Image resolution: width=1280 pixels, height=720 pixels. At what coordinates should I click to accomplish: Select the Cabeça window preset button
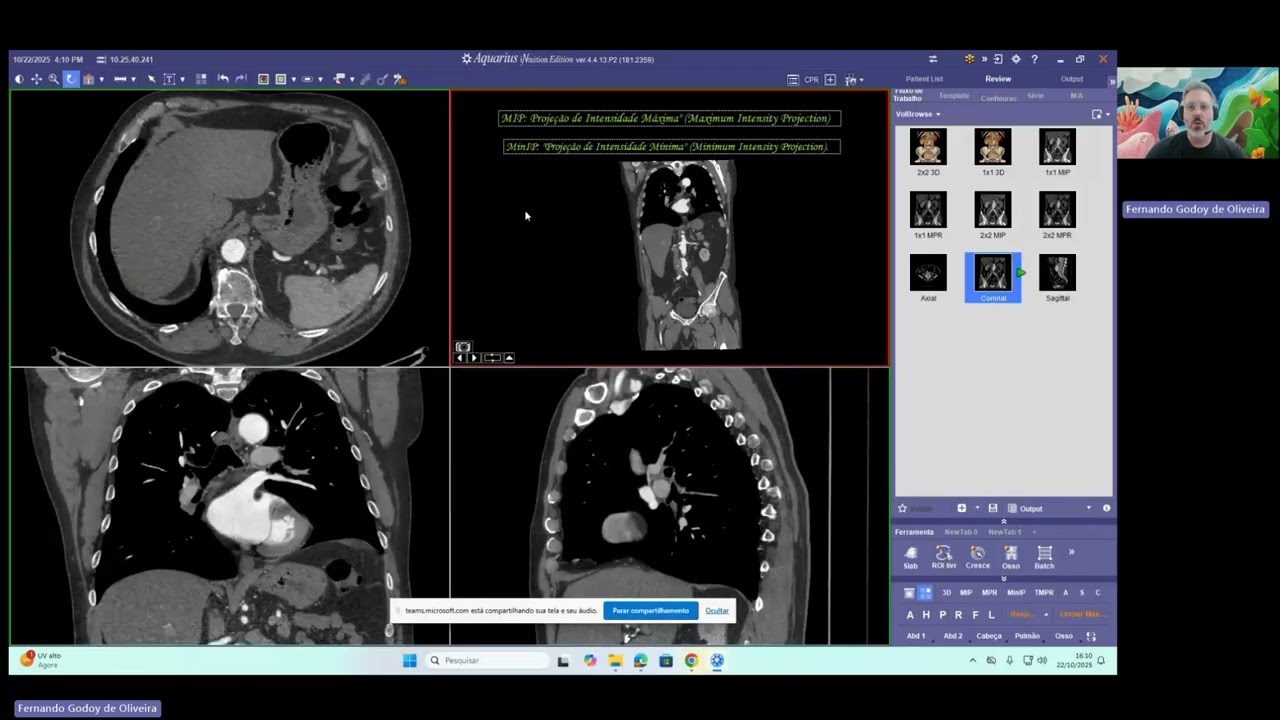tap(989, 636)
